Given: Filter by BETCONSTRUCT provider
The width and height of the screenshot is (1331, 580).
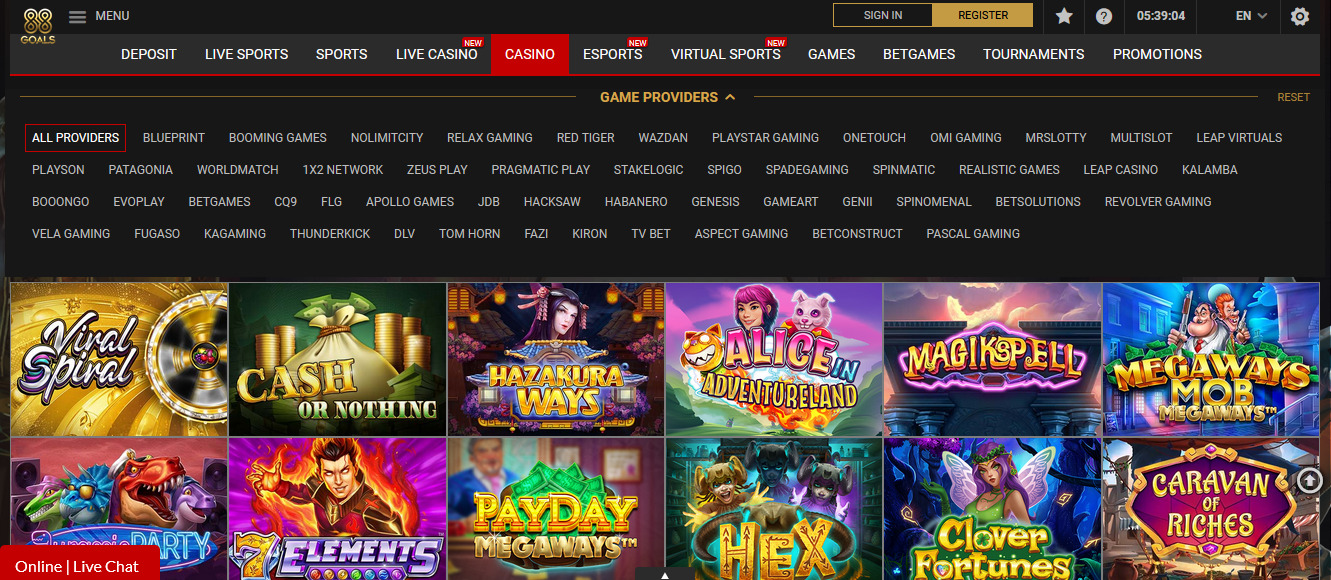Looking at the screenshot, I should click(857, 234).
